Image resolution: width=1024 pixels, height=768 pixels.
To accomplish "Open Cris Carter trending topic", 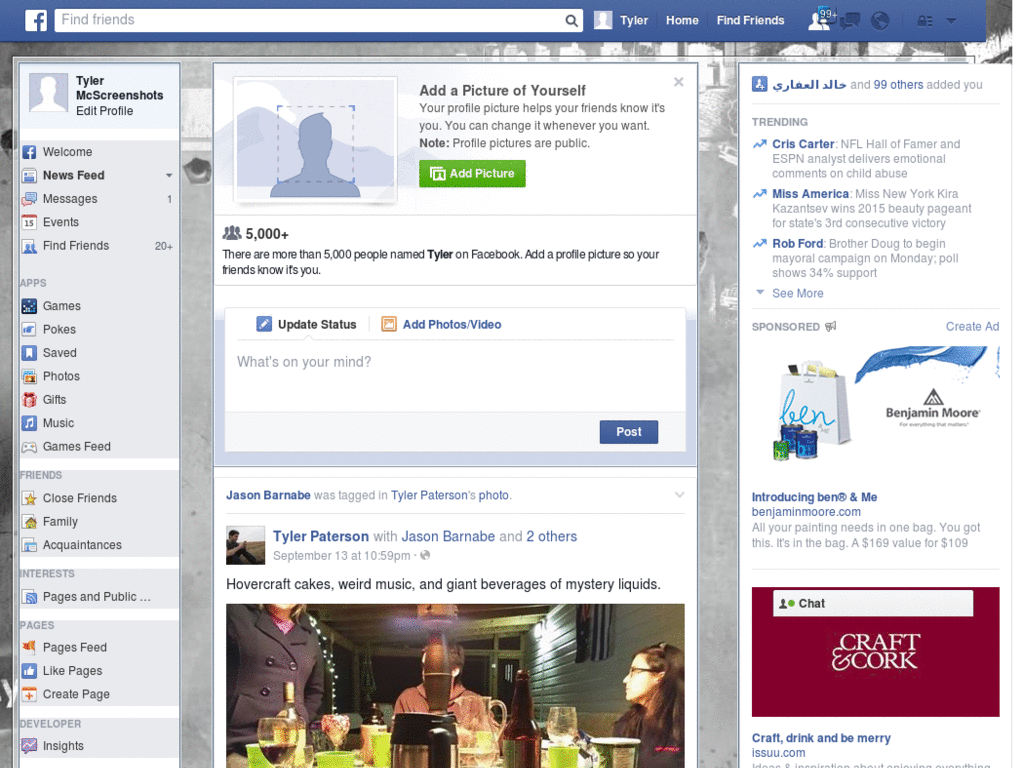I will pos(803,144).
